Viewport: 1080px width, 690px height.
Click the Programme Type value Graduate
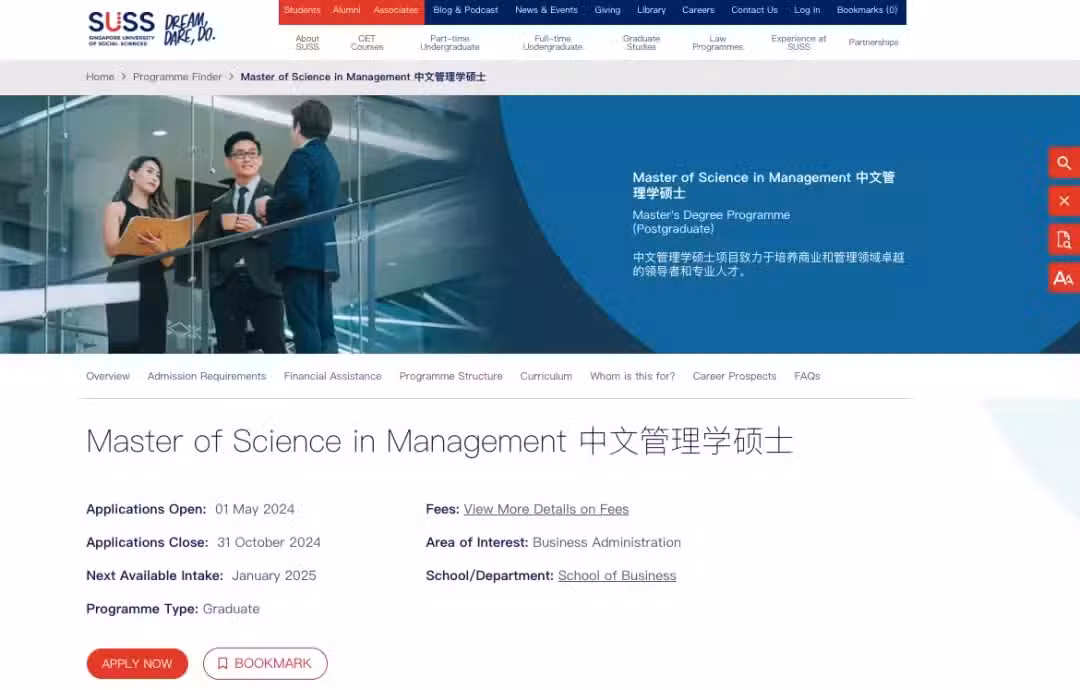[x=231, y=609]
